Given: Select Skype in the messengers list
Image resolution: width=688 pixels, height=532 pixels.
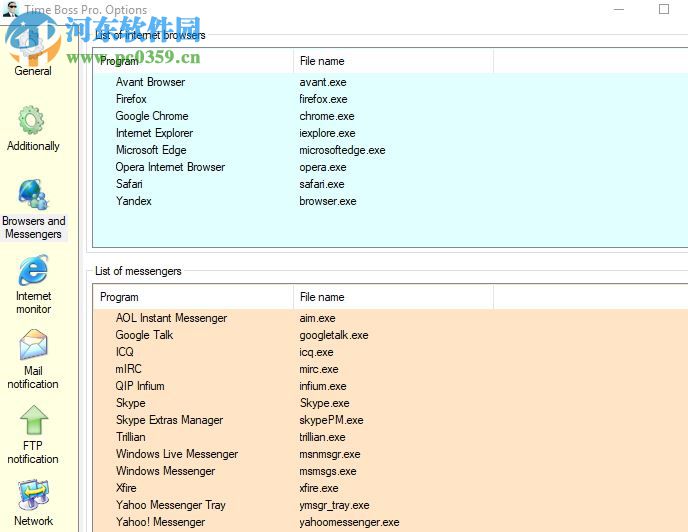Looking at the screenshot, I should pos(131,403).
